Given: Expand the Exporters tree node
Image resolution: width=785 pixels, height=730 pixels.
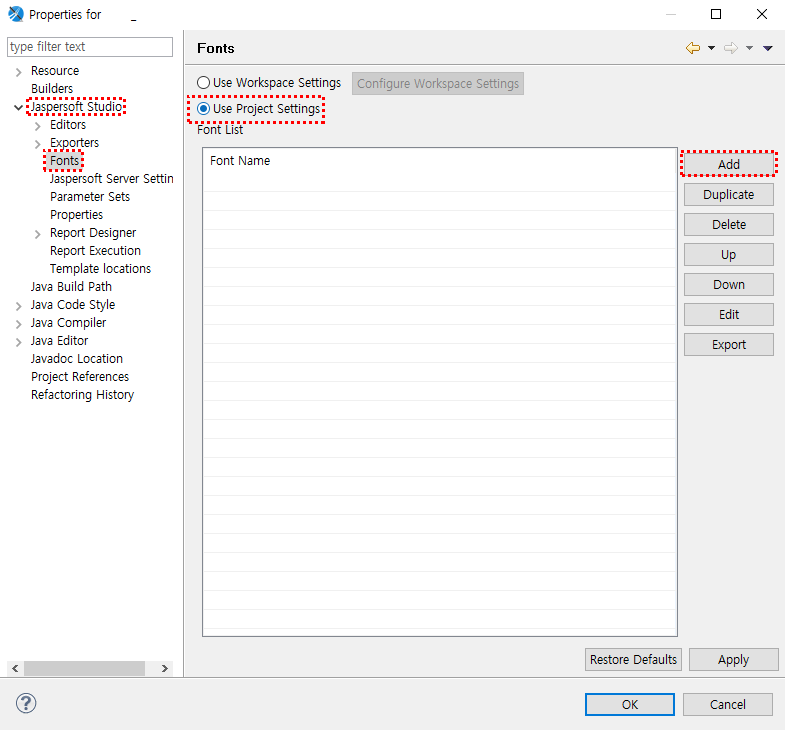Looking at the screenshot, I should point(38,144).
